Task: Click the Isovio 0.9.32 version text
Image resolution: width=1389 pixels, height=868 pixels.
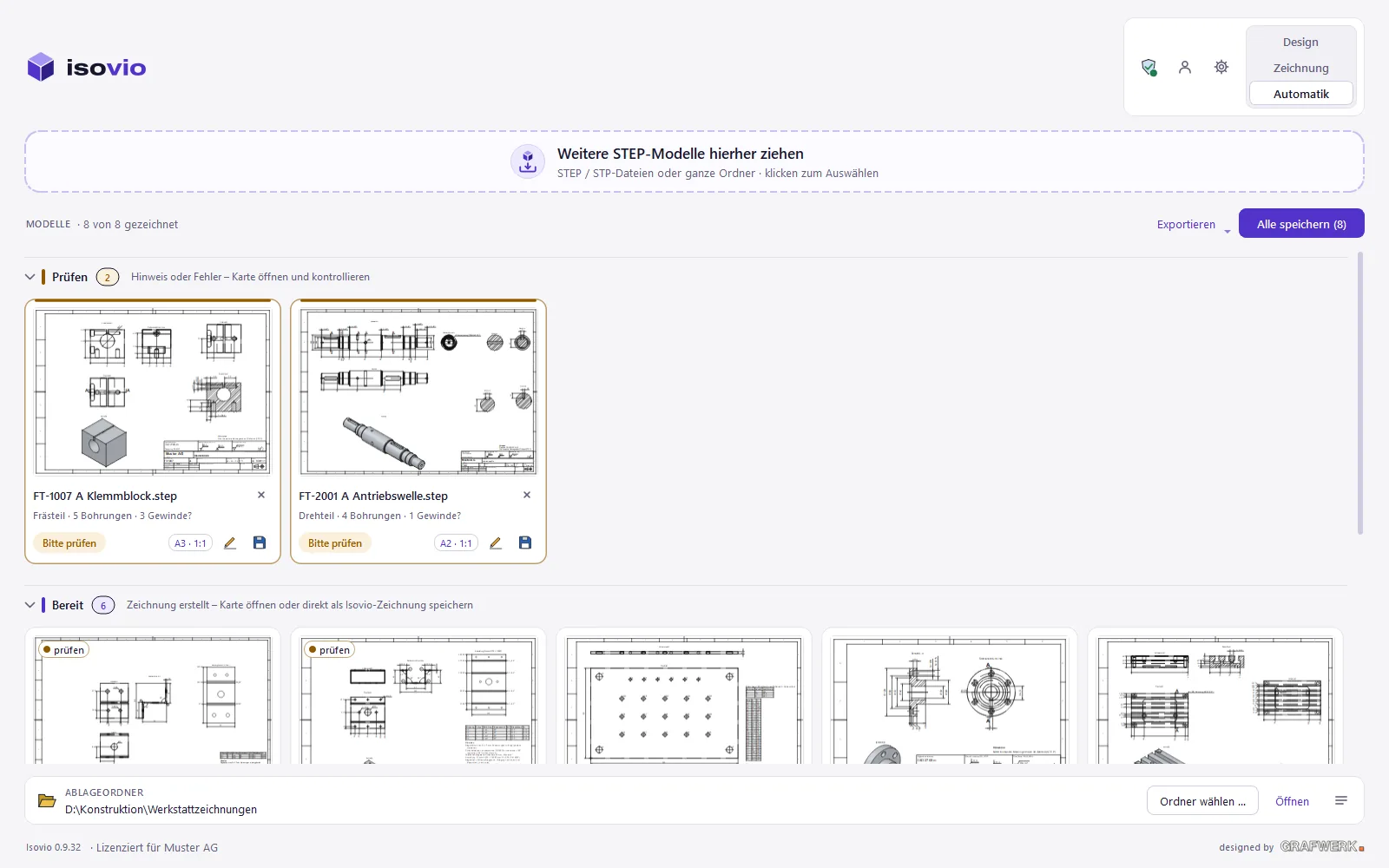Action: click(54, 847)
